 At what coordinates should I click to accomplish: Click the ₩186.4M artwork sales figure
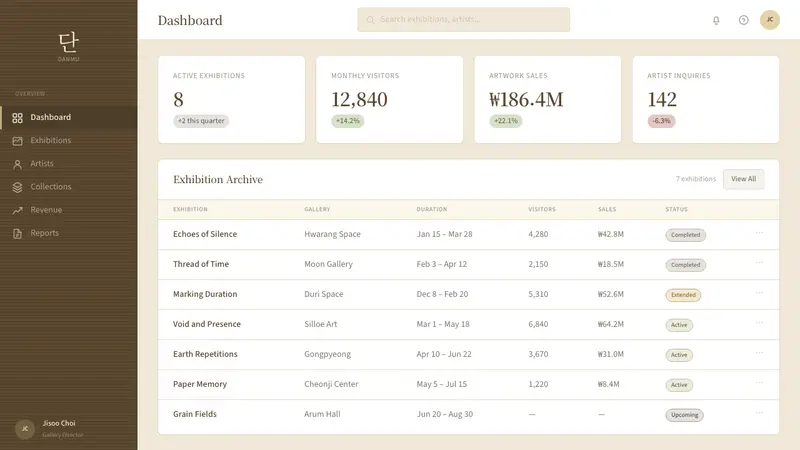pos(526,99)
